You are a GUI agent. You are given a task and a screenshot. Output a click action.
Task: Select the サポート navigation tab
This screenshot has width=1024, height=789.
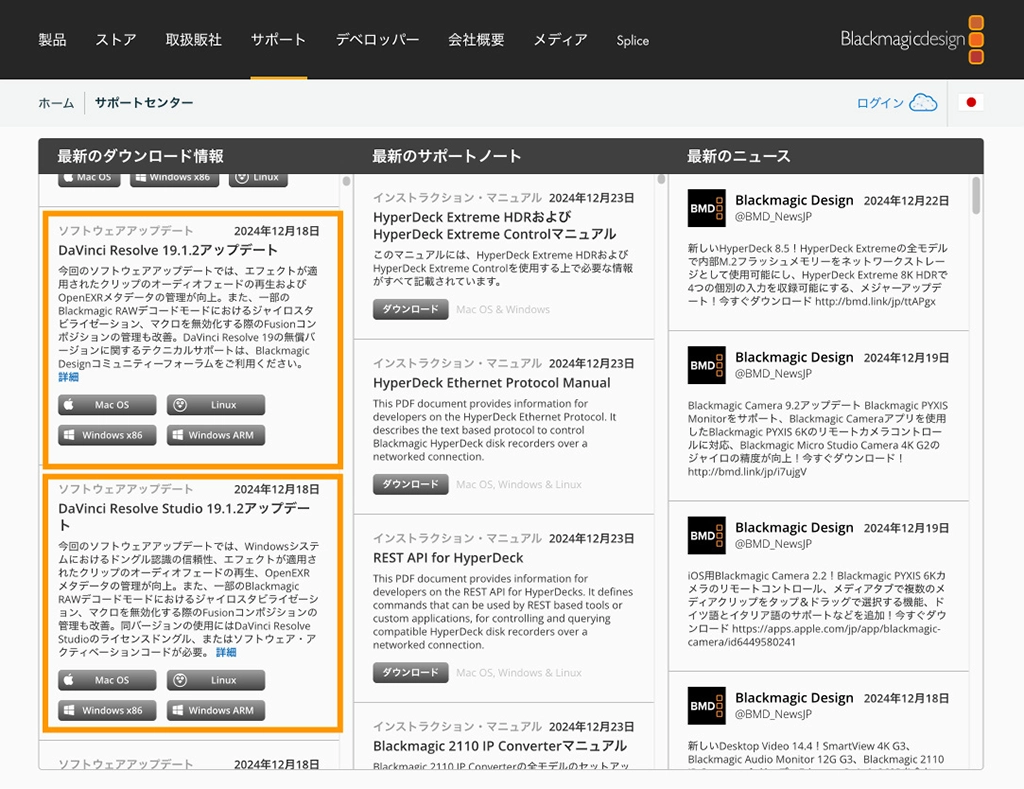279,40
